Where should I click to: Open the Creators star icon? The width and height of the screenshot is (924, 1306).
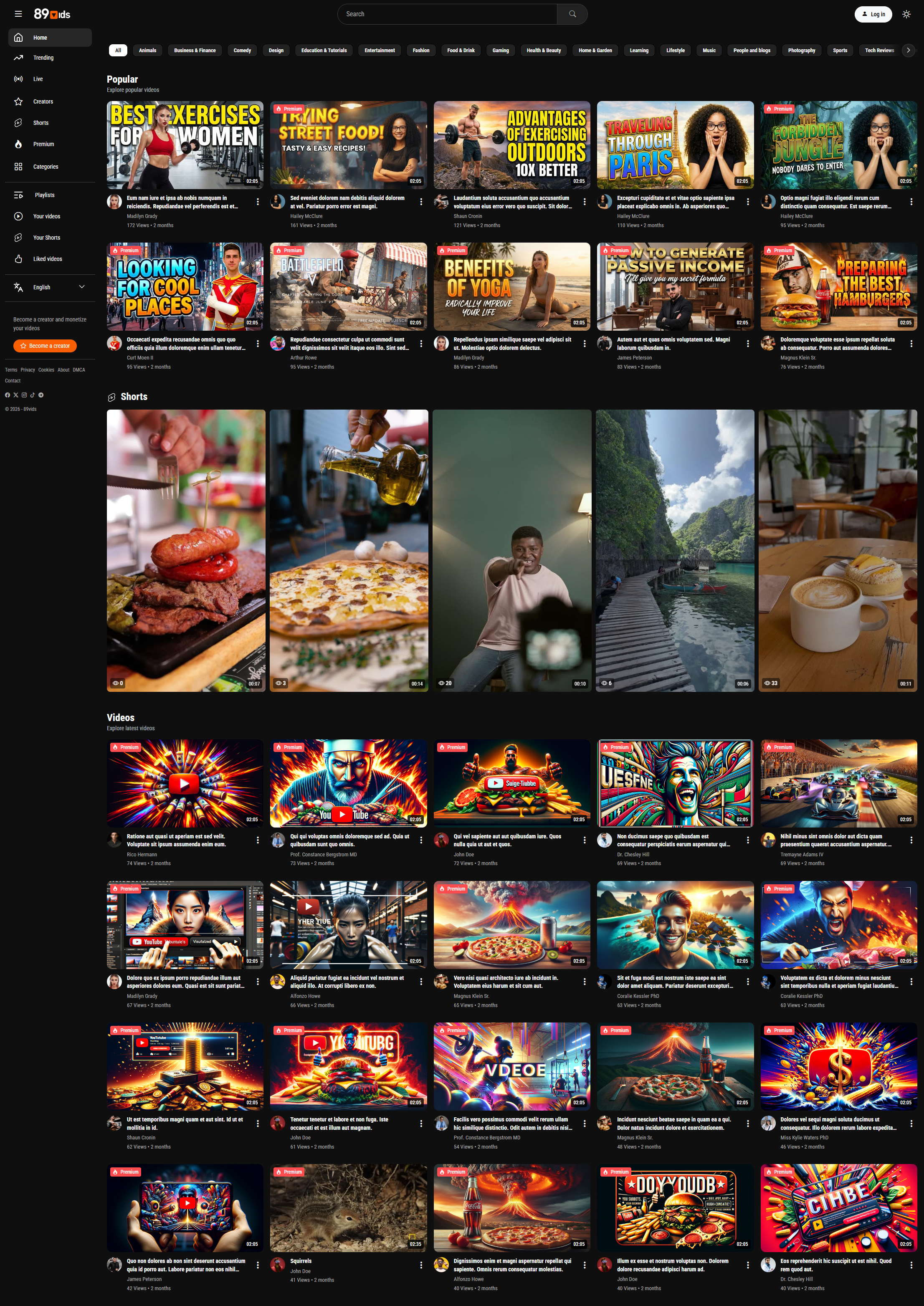click(18, 102)
